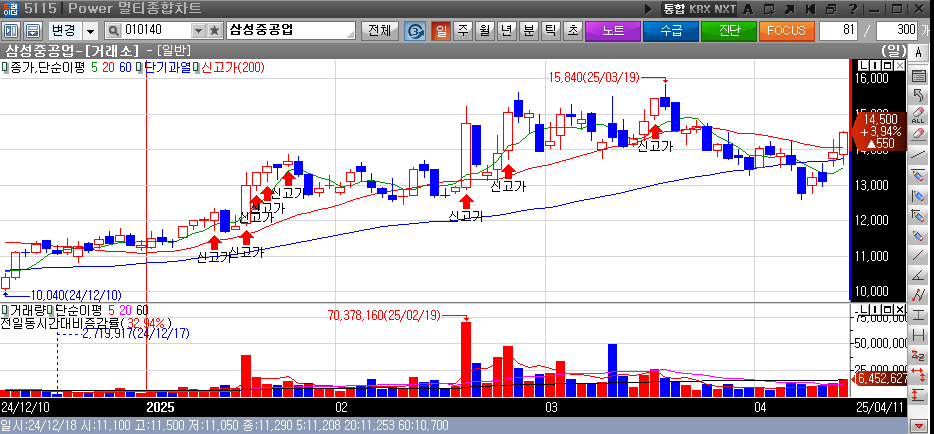Click the question mark help icon

pos(852,9)
